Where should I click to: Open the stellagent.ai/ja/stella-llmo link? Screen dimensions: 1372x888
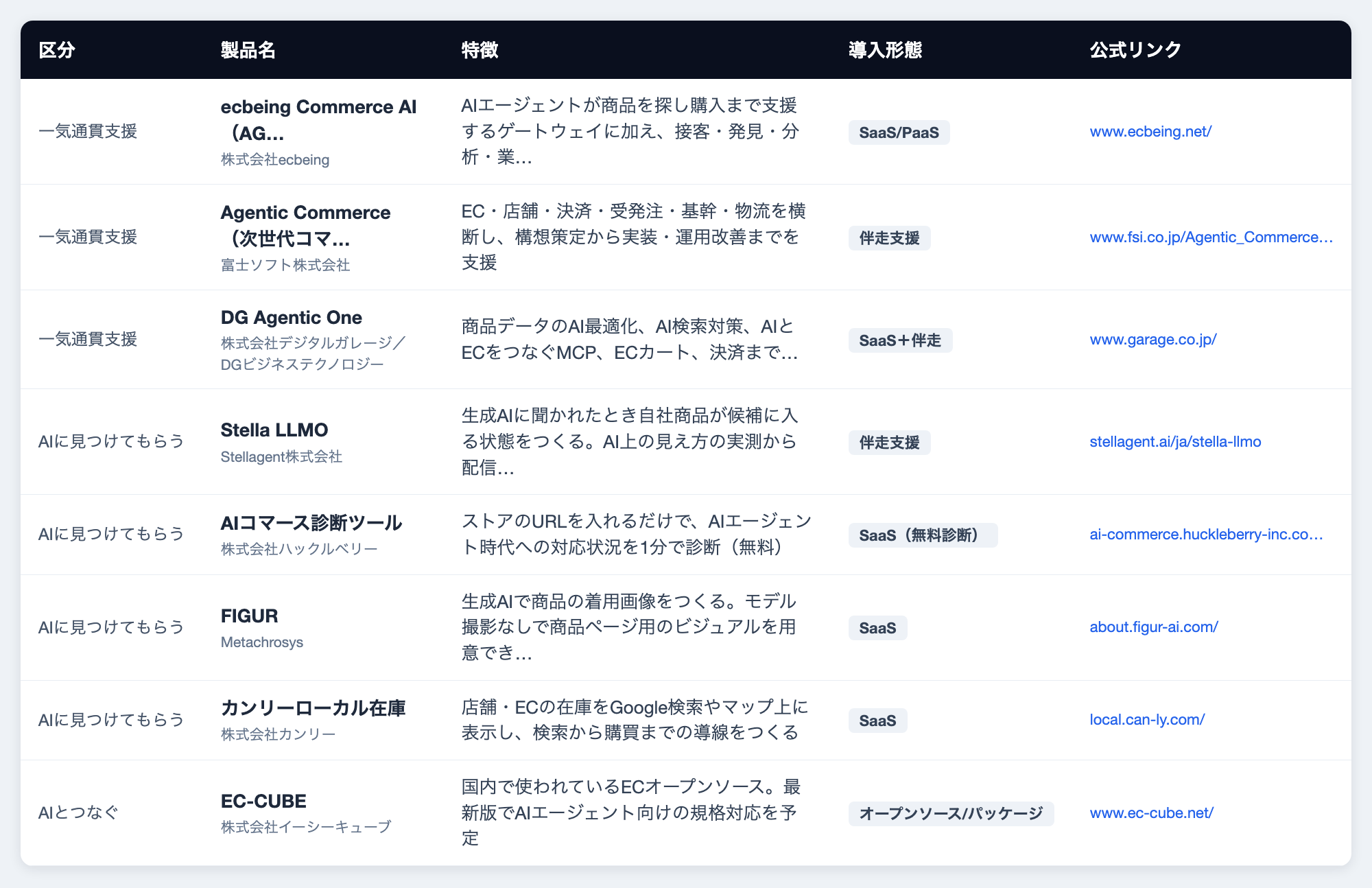(x=1175, y=442)
